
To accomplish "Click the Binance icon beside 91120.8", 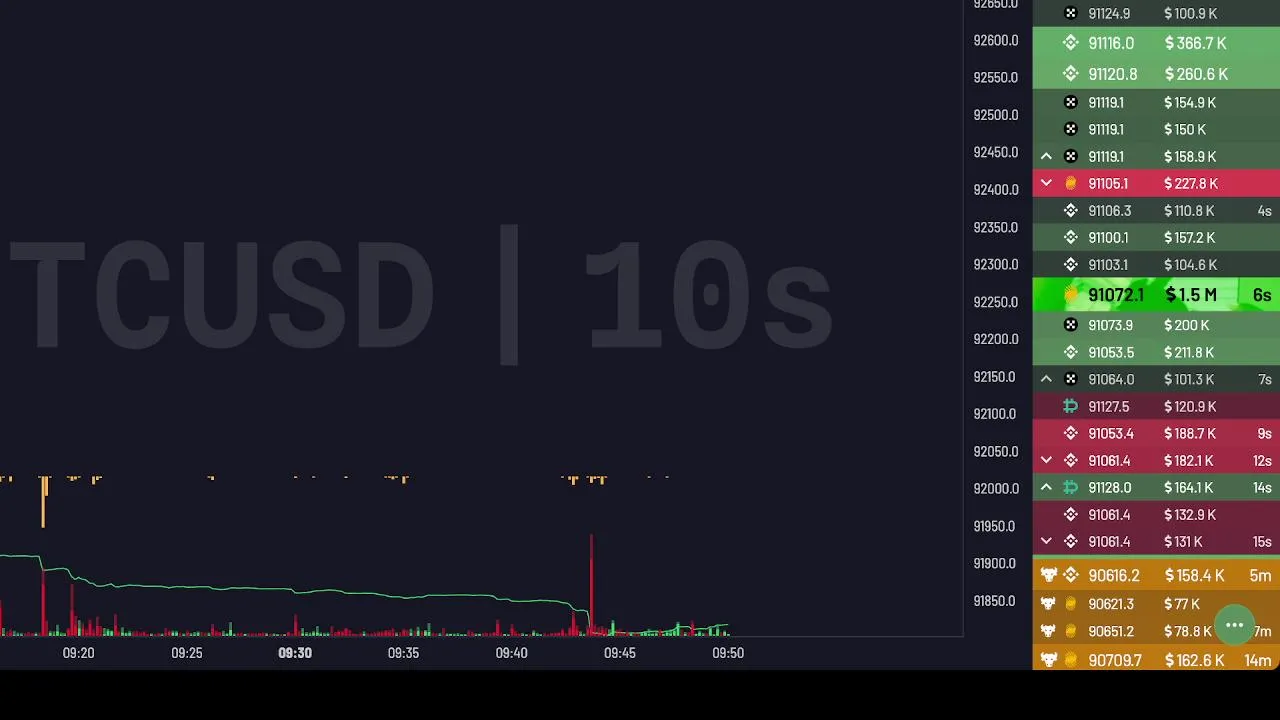I will tap(1070, 74).
